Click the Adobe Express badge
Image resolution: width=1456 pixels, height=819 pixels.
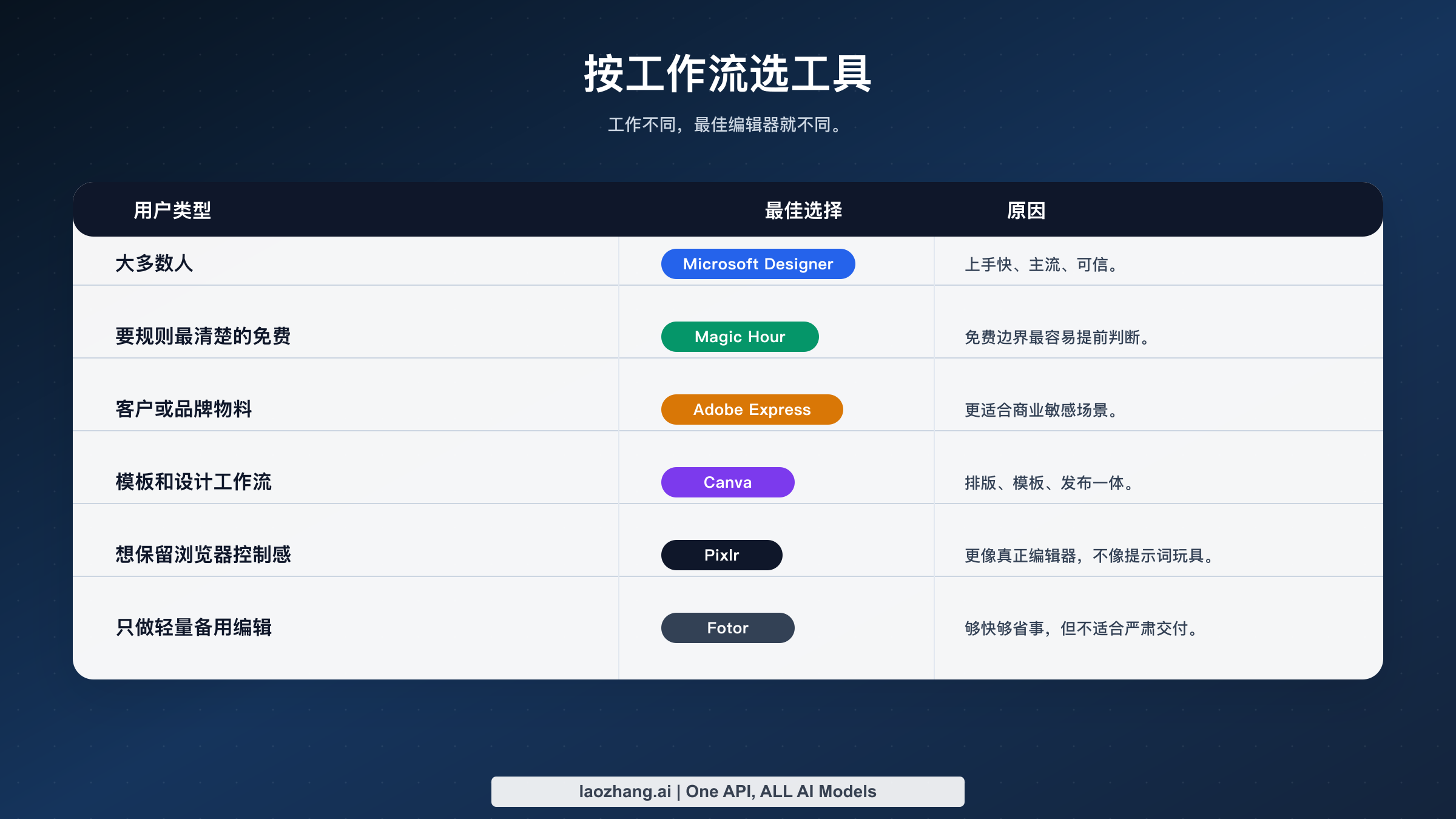tap(752, 409)
